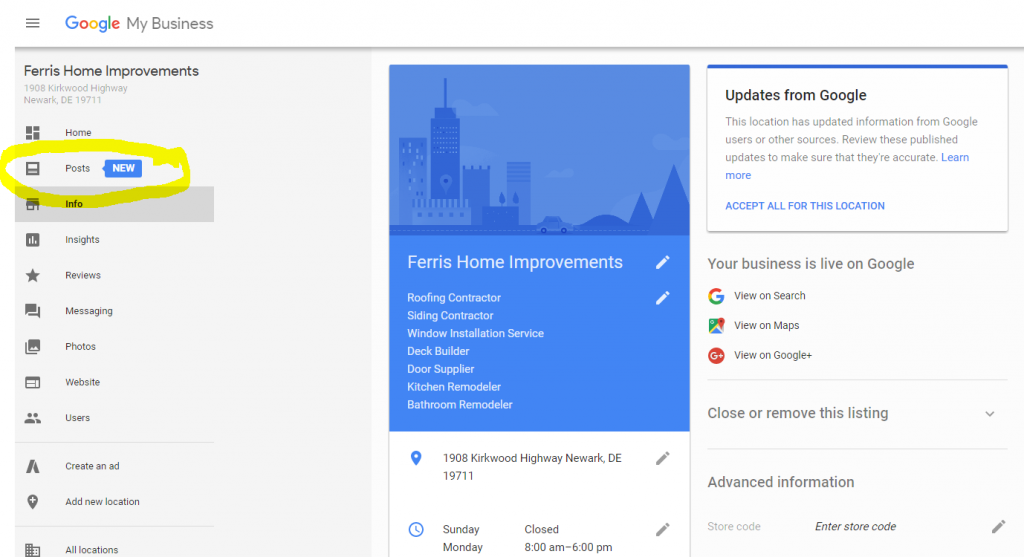Edit the business name with pencil icon
Image resolution: width=1024 pixels, height=557 pixels.
(x=662, y=262)
